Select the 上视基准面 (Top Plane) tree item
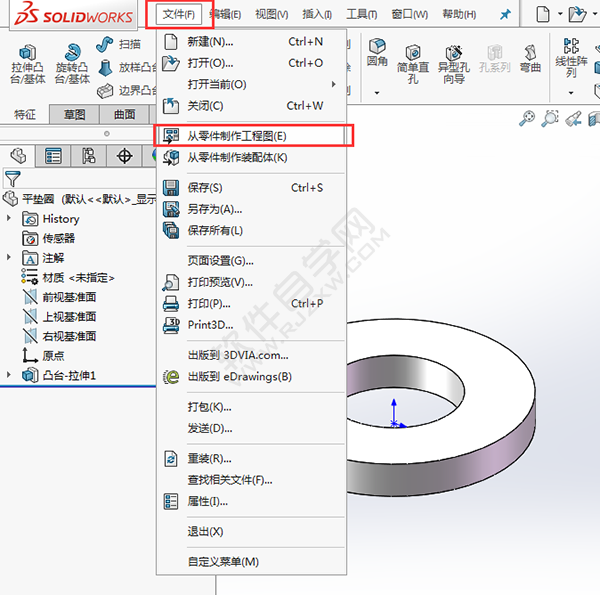600x595 pixels. (x=59, y=316)
